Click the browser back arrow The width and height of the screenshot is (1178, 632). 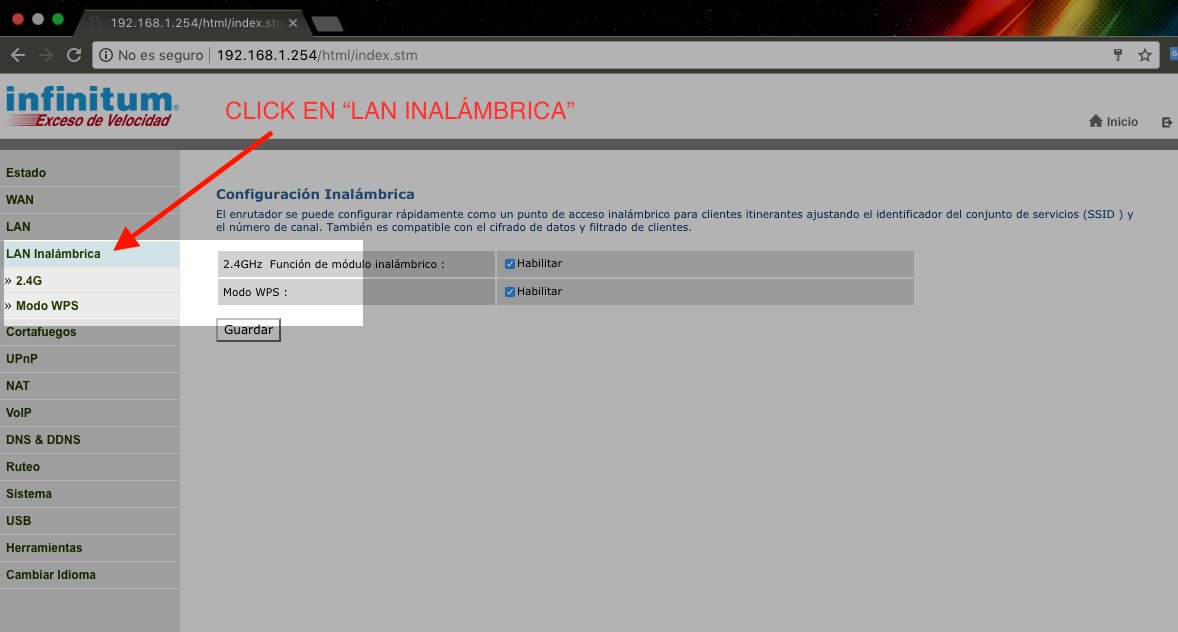[18, 55]
